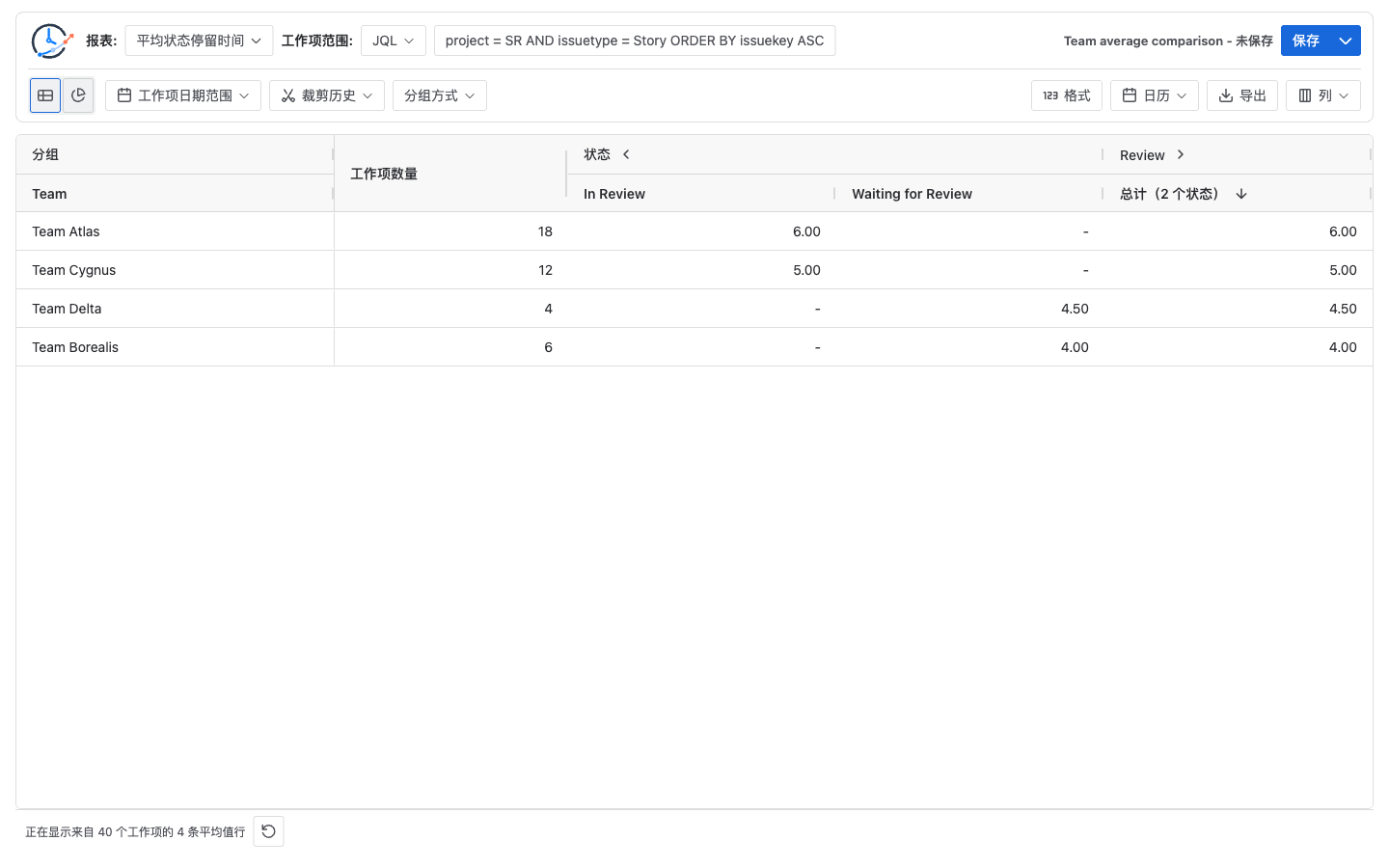Edit the JQL query input field
This screenshot has height=868, width=1389.
(635, 41)
